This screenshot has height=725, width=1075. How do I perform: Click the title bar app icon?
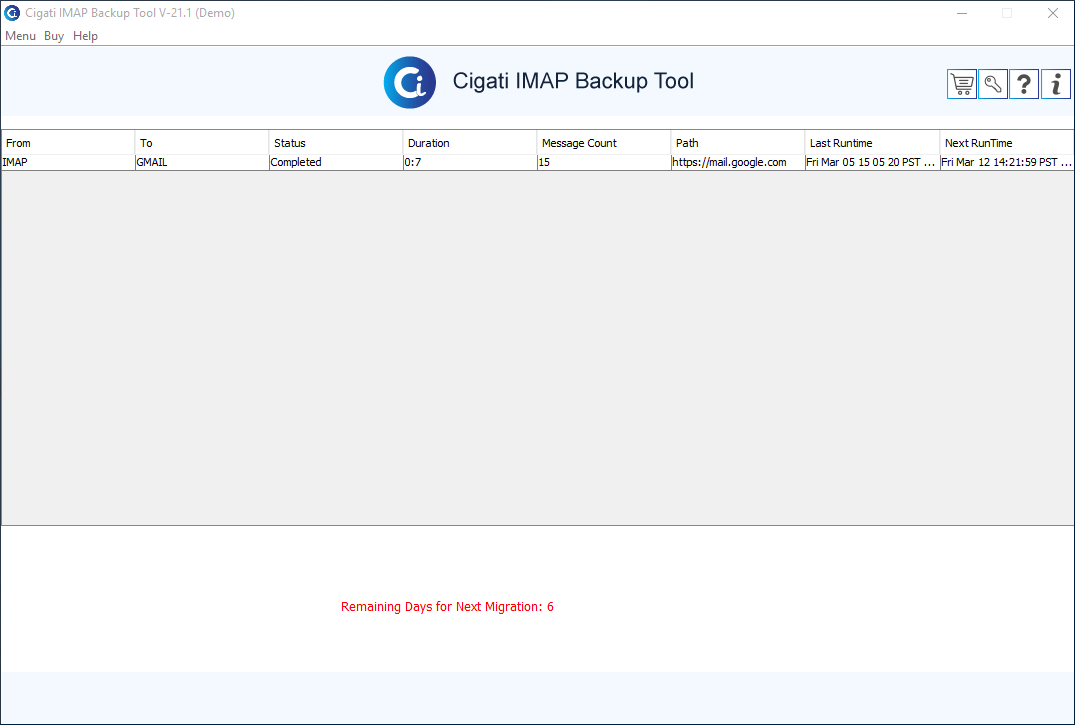(x=12, y=13)
